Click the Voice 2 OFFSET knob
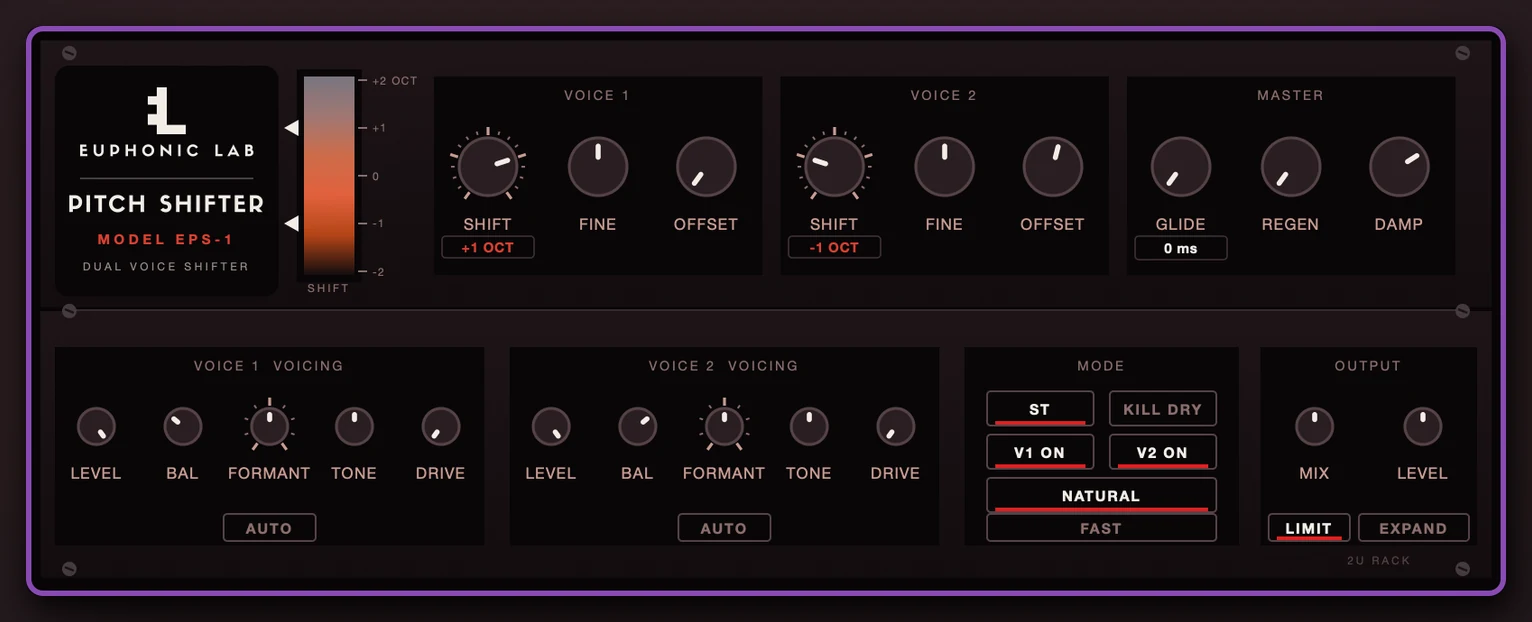This screenshot has width=1532, height=622. (x=1052, y=166)
